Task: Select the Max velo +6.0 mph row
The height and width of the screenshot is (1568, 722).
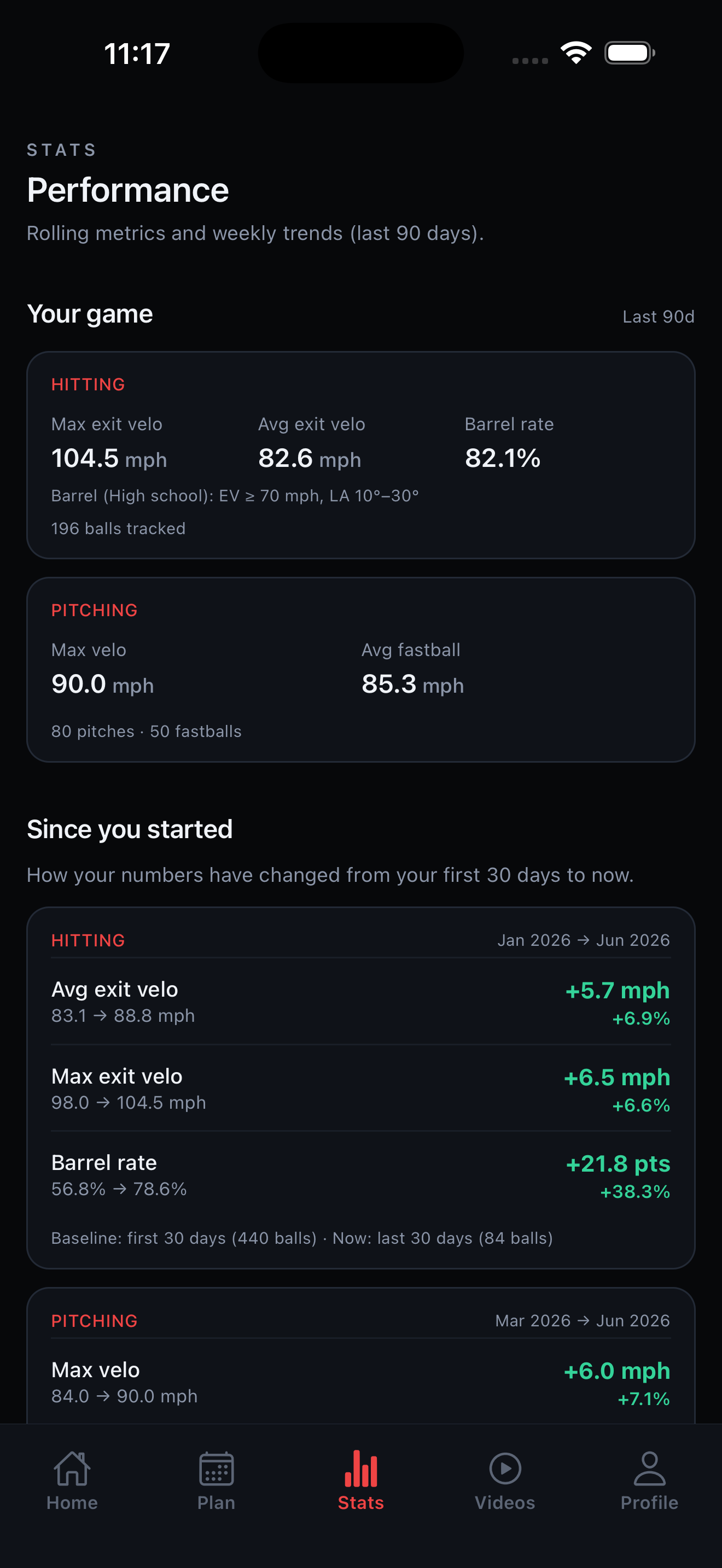Action: click(x=361, y=1382)
